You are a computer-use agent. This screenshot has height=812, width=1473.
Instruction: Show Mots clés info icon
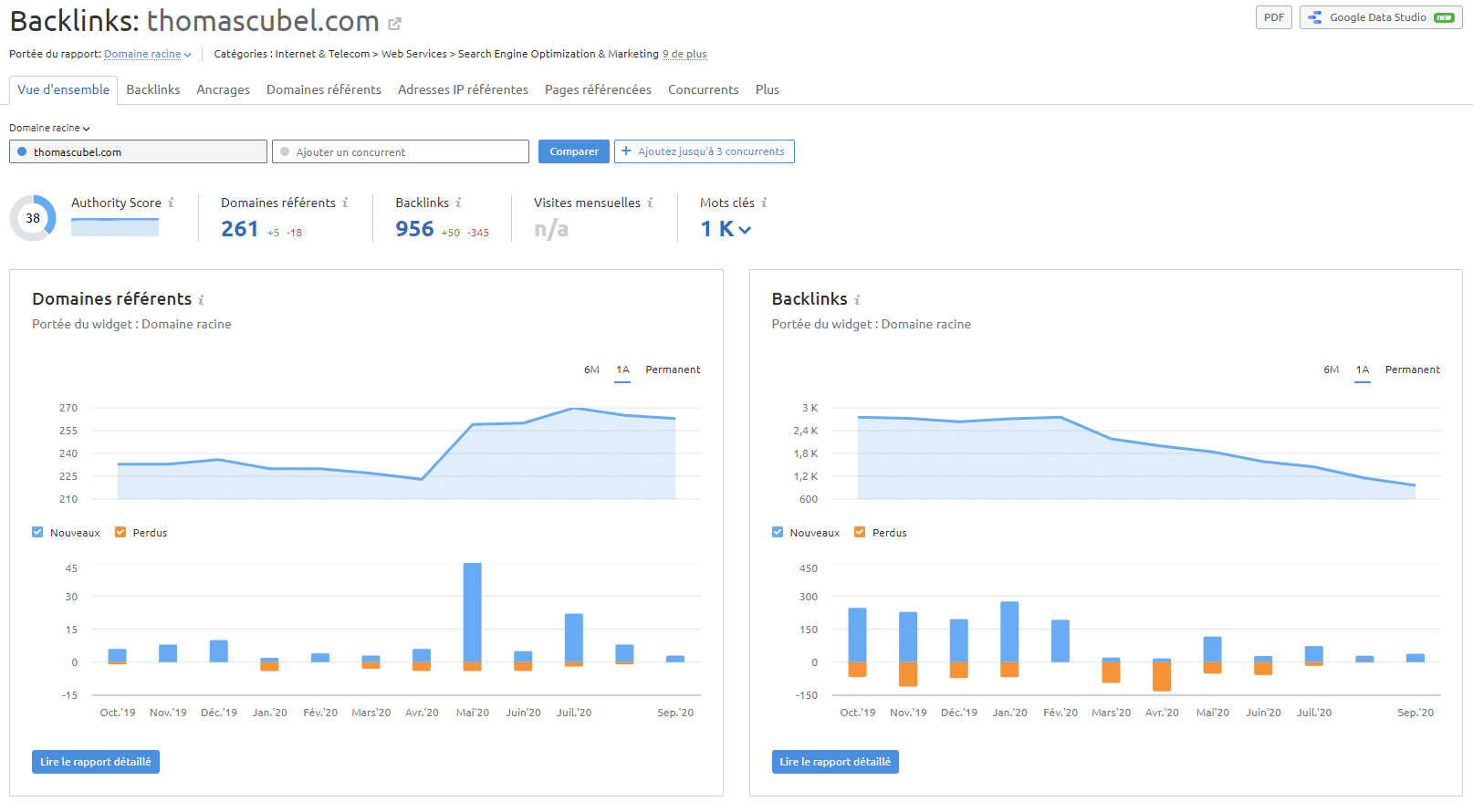(764, 203)
